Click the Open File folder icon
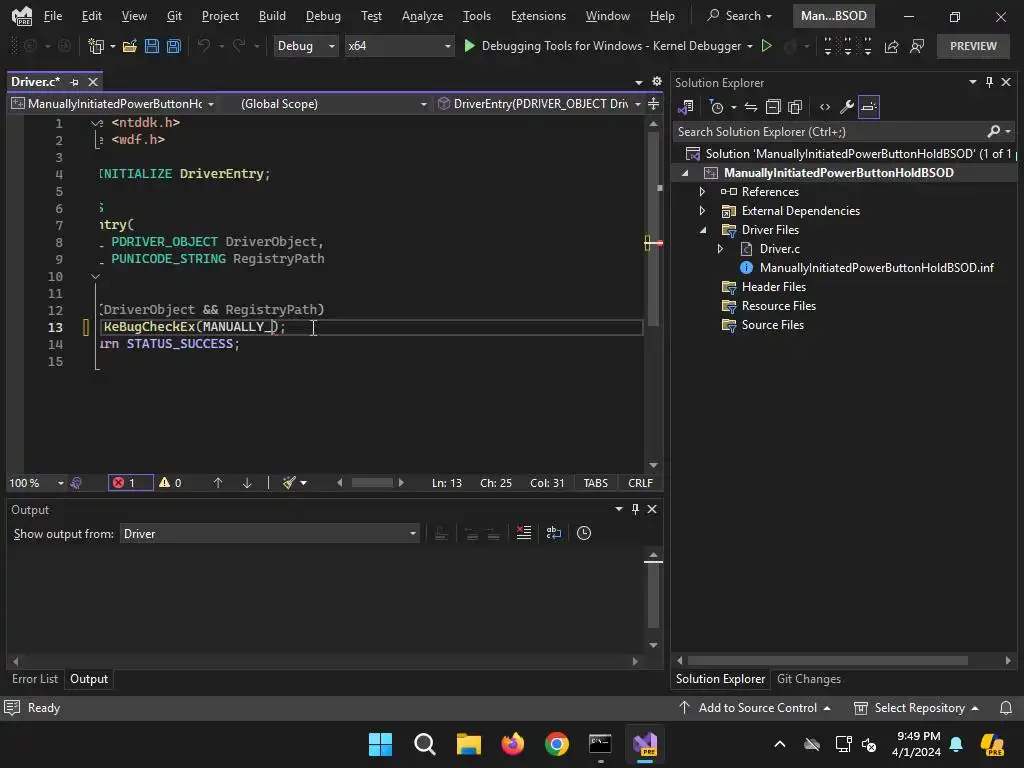The image size is (1024, 768). pos(129,46)
